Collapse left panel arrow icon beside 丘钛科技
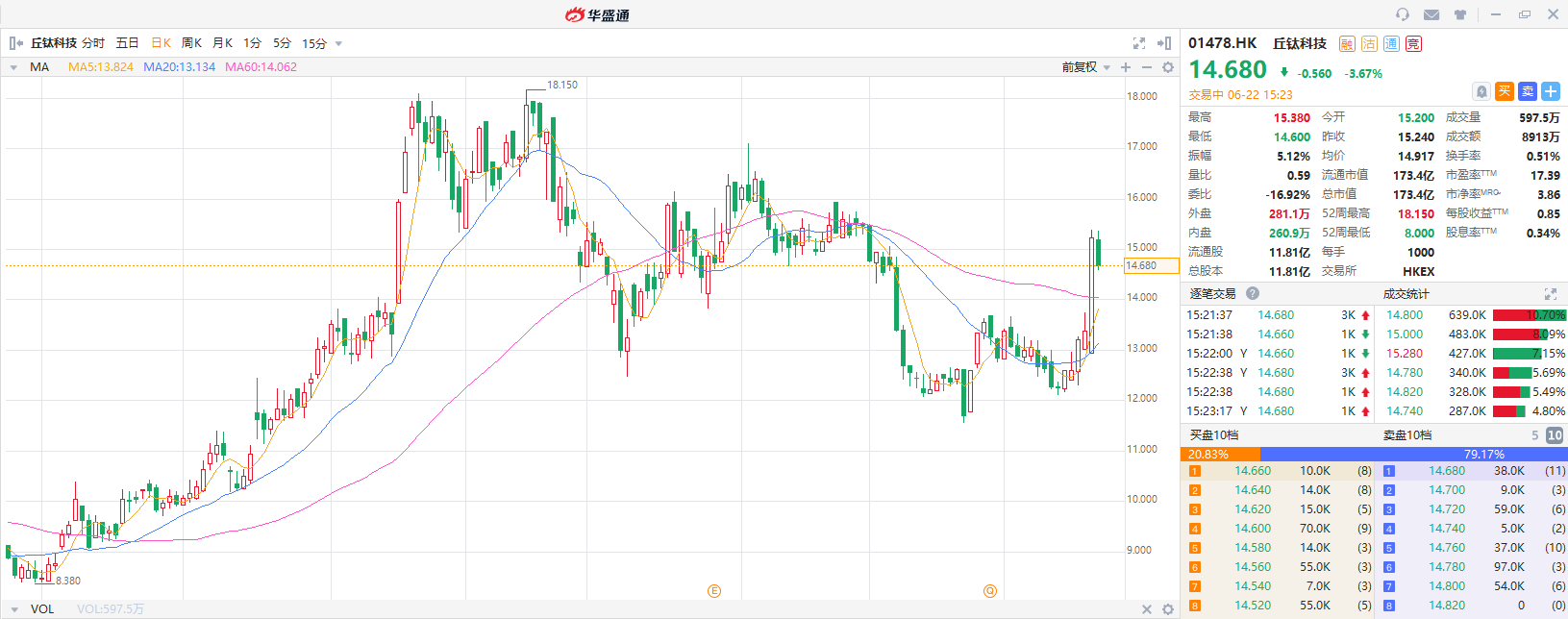Screen dimensions: 1568x619 pos(15,43)
